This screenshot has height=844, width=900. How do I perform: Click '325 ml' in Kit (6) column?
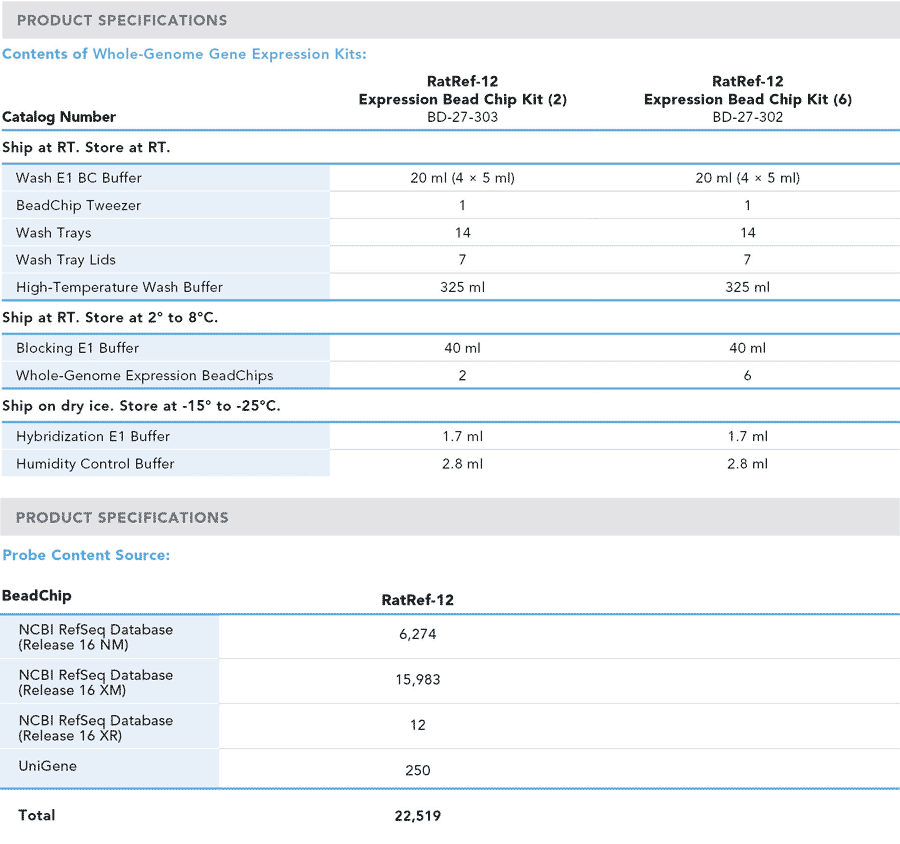point(747,287)
